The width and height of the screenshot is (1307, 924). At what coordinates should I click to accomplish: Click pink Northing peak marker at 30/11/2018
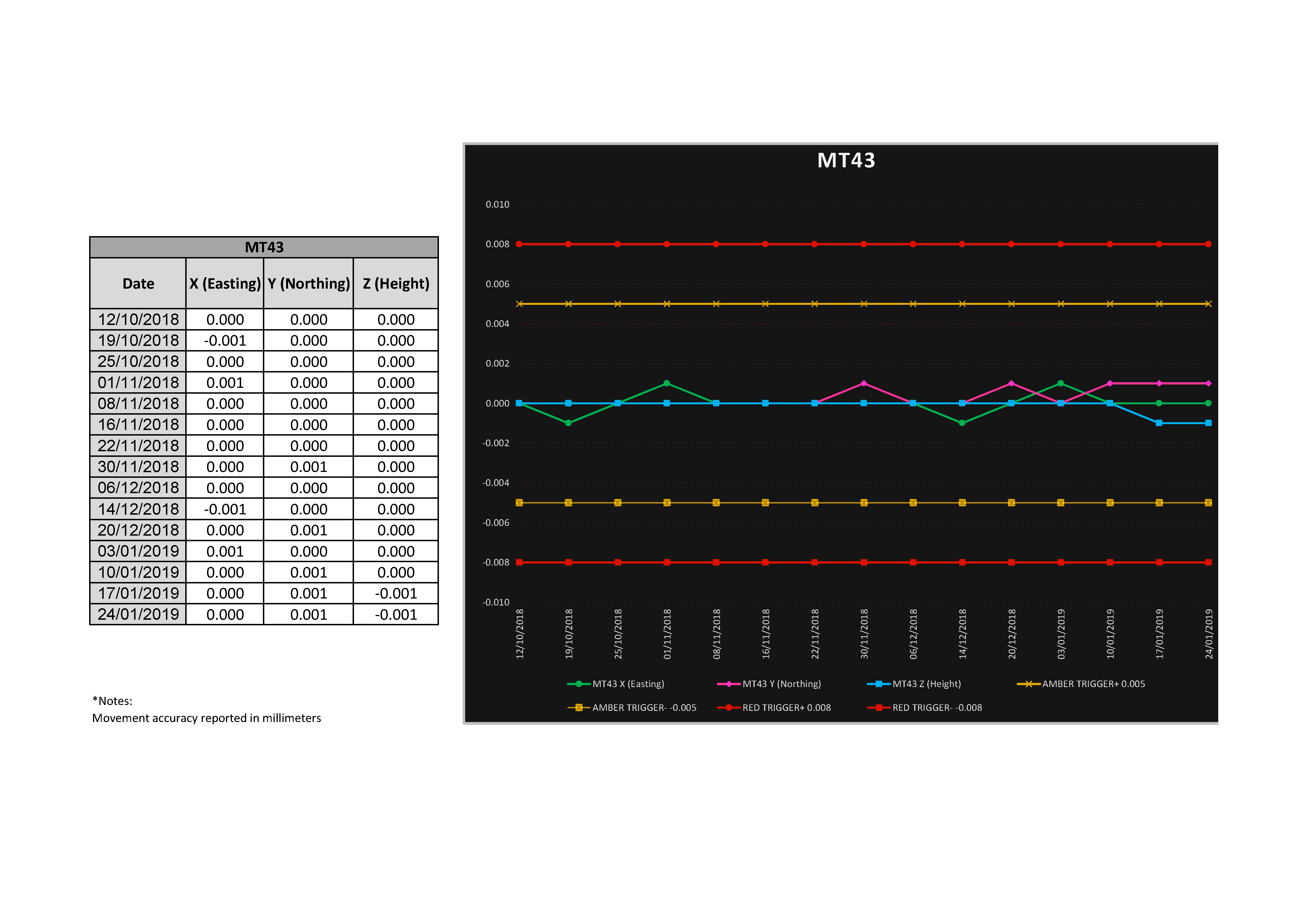[864, 383]
